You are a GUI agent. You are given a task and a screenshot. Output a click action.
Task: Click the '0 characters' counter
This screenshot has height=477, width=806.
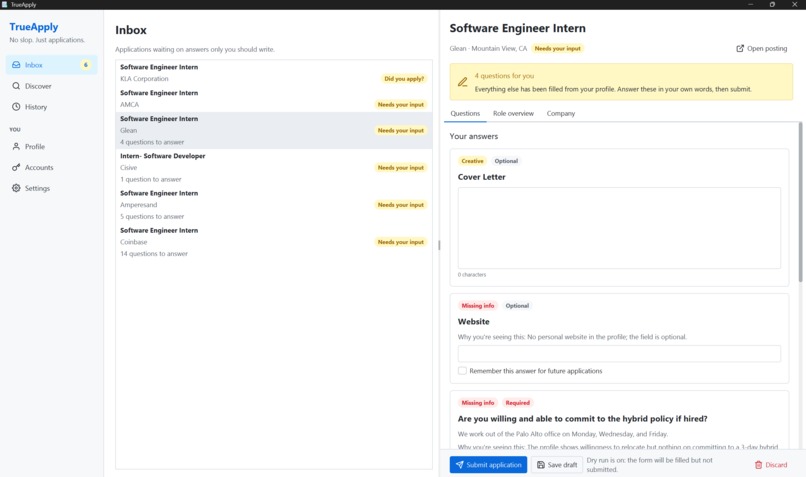point(471,274)
